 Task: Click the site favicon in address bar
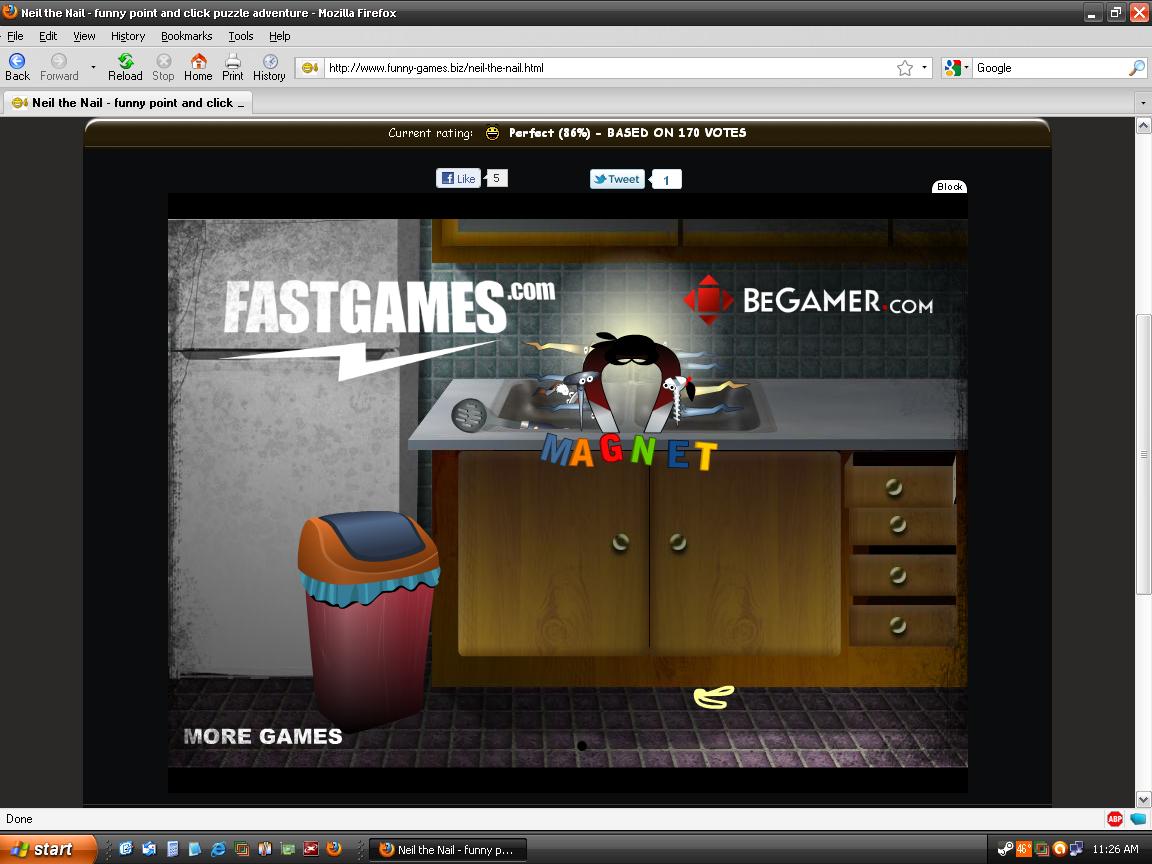coord(310,68)
